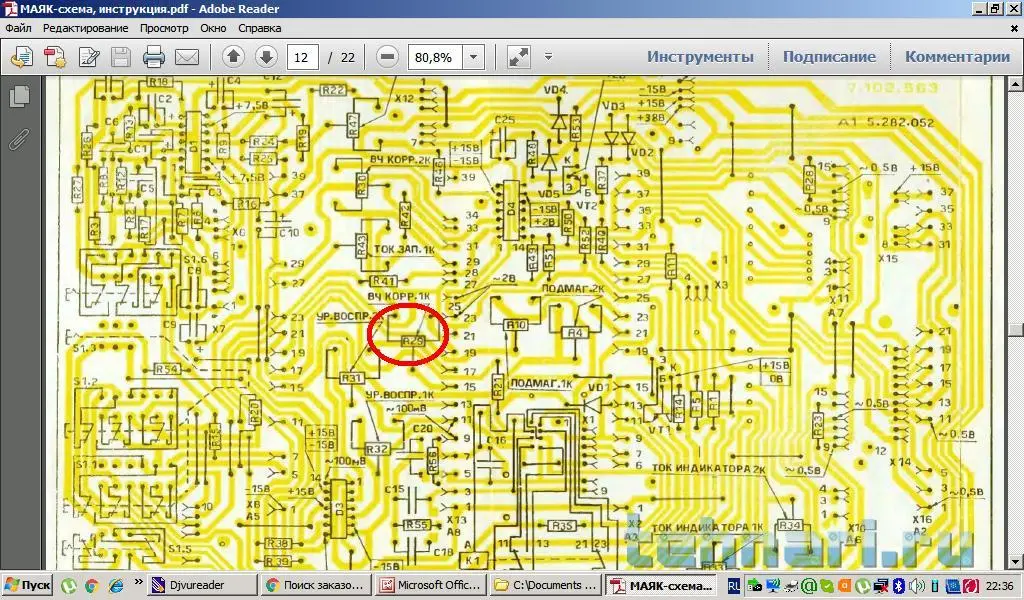Viewport: 1024px width, 600px height.
Task: Click the Bluetooth tray icon
Action: click(x=898, y=586)
